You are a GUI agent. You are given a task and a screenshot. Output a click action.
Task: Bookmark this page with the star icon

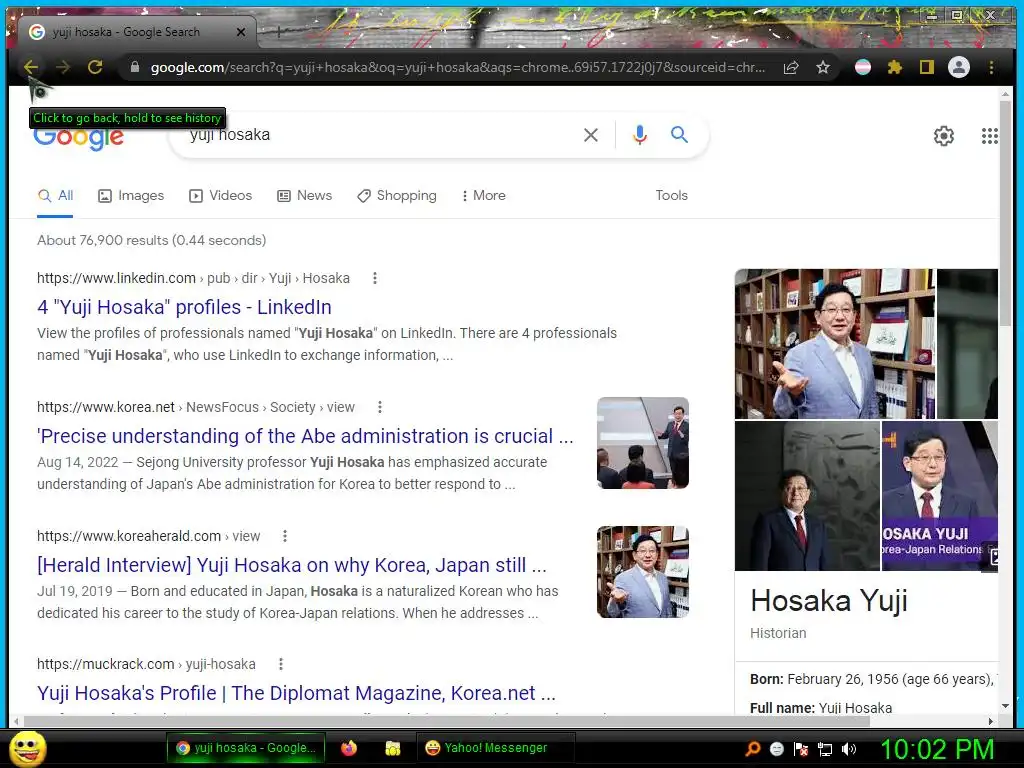click(823, 67)
